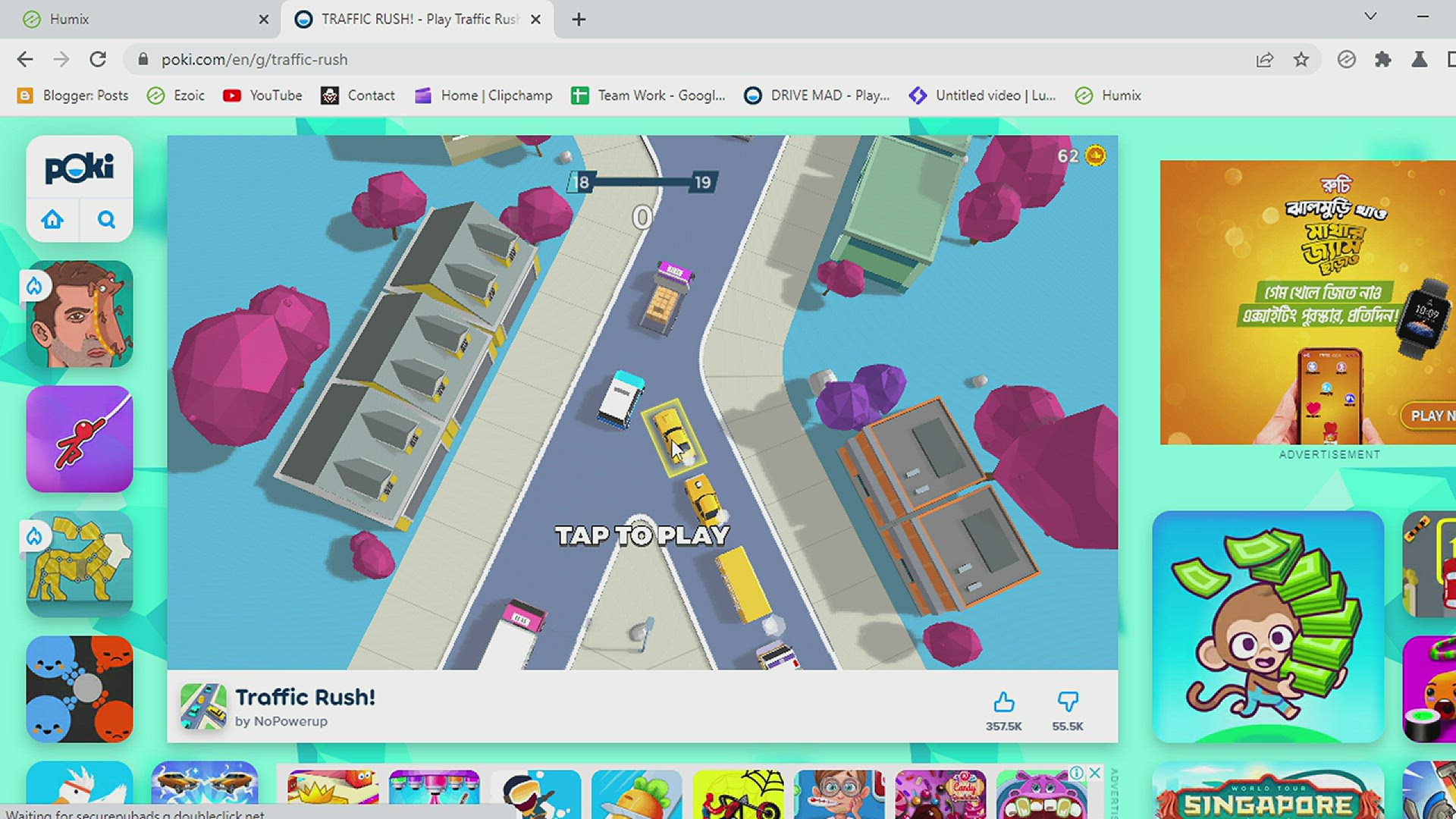This screenshot has height=819, width=1456.
Task: Click the thumbs up like icon
Action: [1003, 702]
